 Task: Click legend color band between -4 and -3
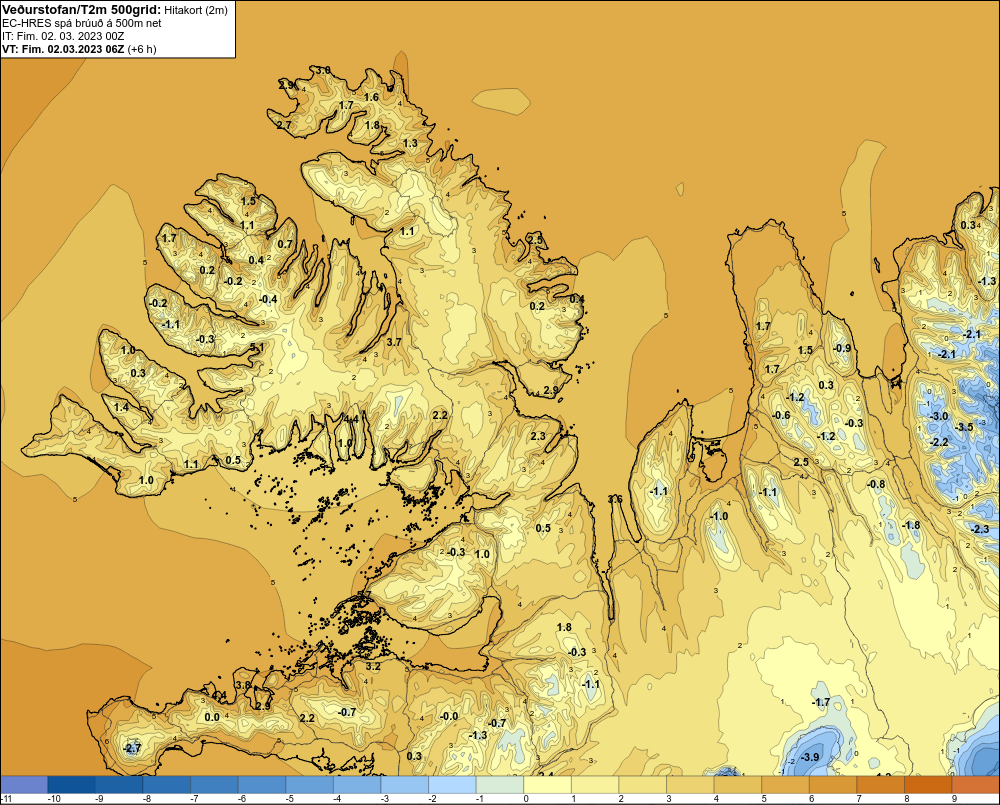(x=357, y=784)
